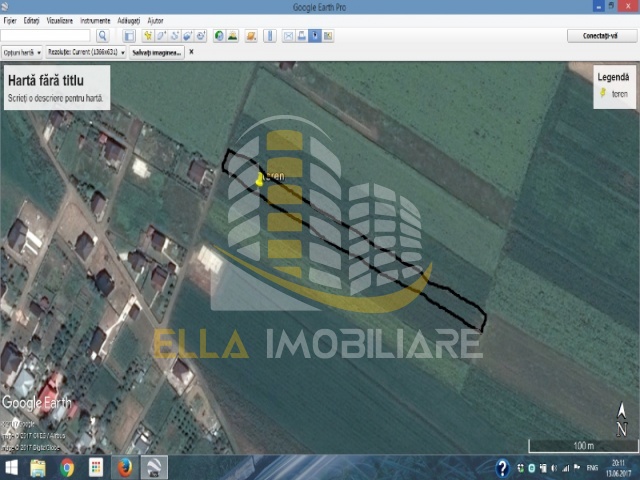This screenshot has height=480, width=640.
Task: Open the Instrumente menu
Action: click(x=95, y=20)
